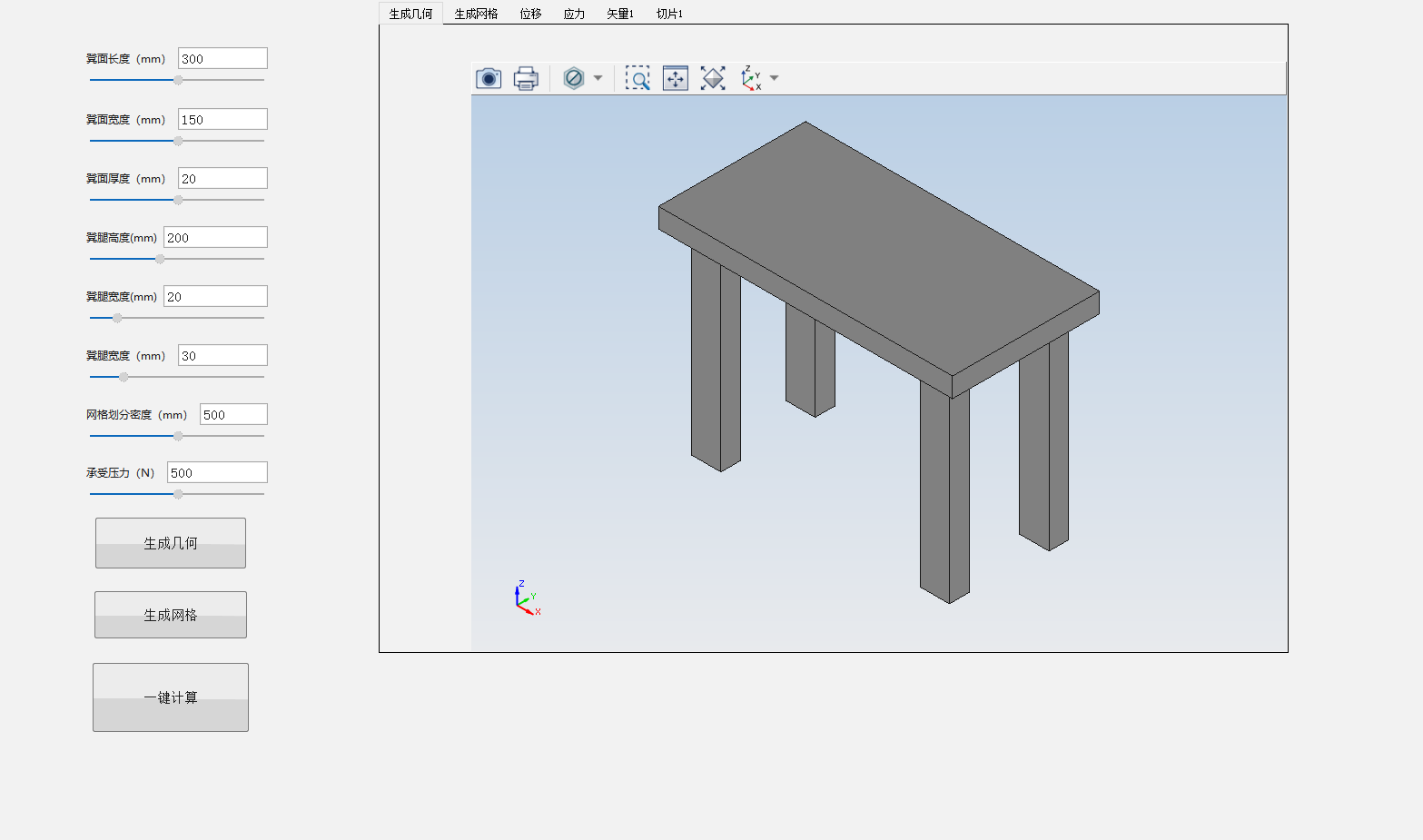Image resolution: width=1423 pixels, height=840 pixels.
Task: Click the 凳面长度 (mm) label
Action: (125, 59)
